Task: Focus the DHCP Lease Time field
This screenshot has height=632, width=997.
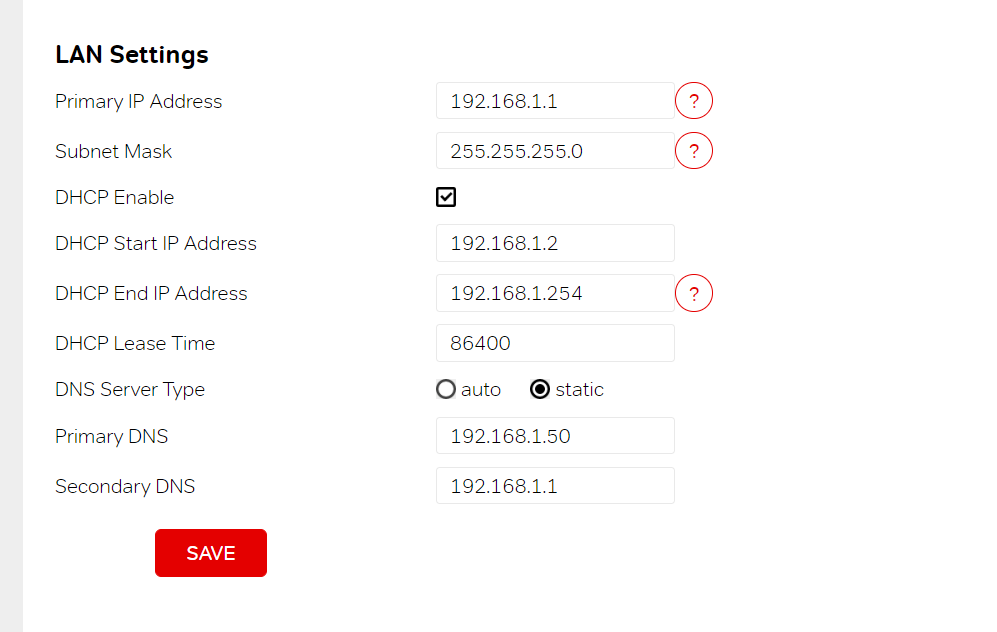Action: (x=555, y=343)
